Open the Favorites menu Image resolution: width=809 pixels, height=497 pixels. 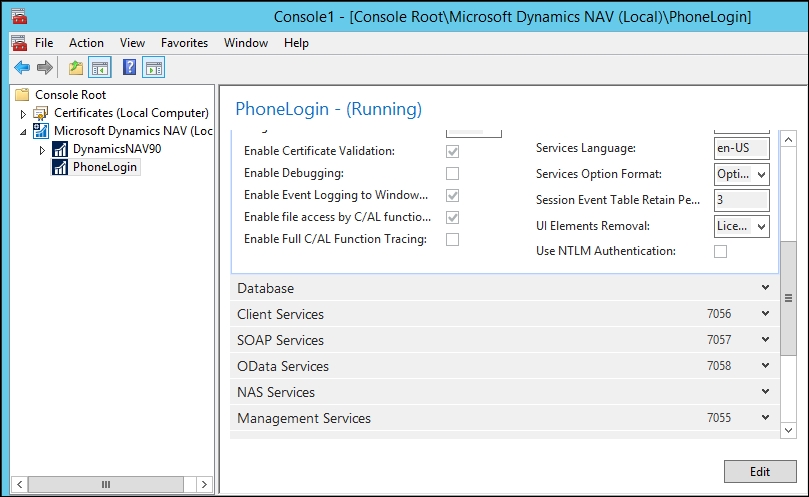[184, 43]
